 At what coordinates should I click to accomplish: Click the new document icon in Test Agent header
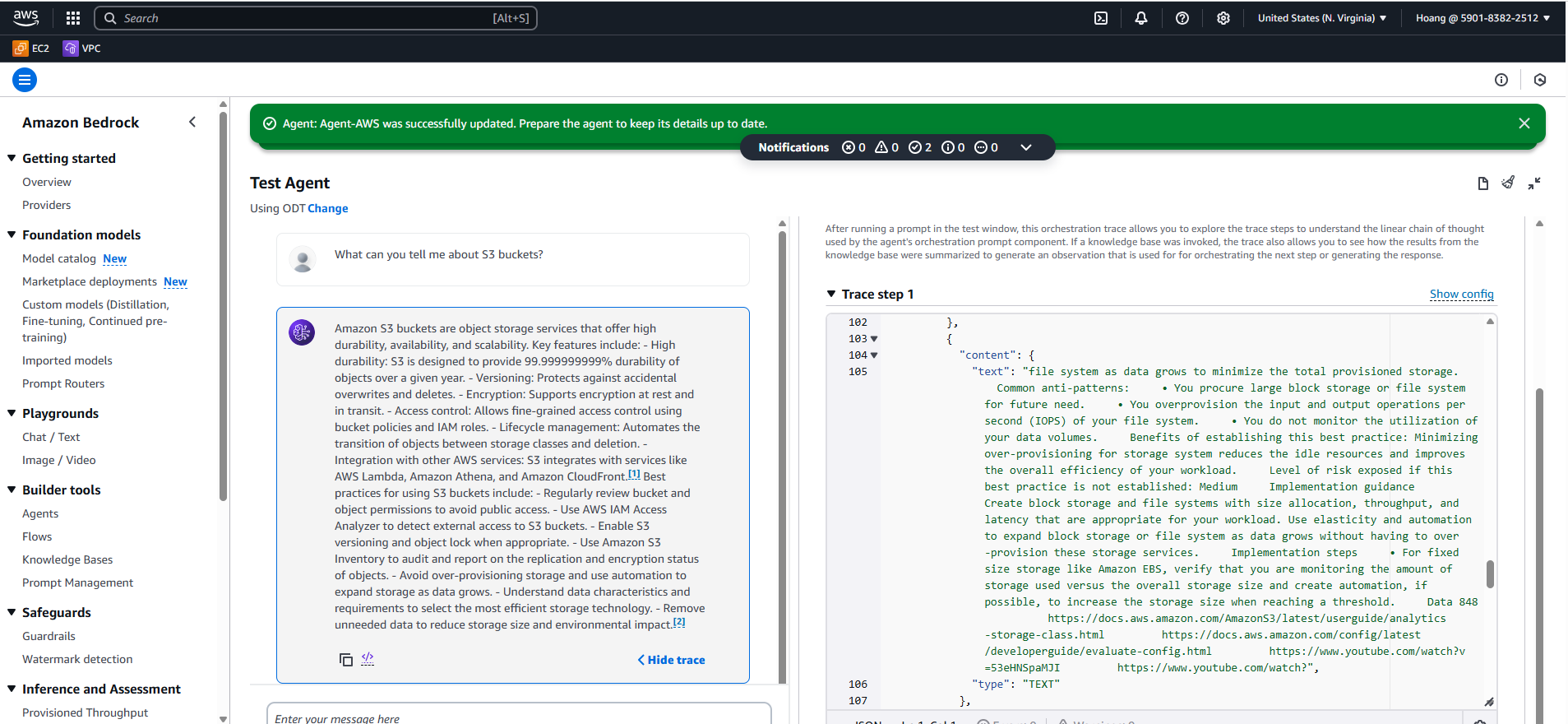[x=1483, y=183]
